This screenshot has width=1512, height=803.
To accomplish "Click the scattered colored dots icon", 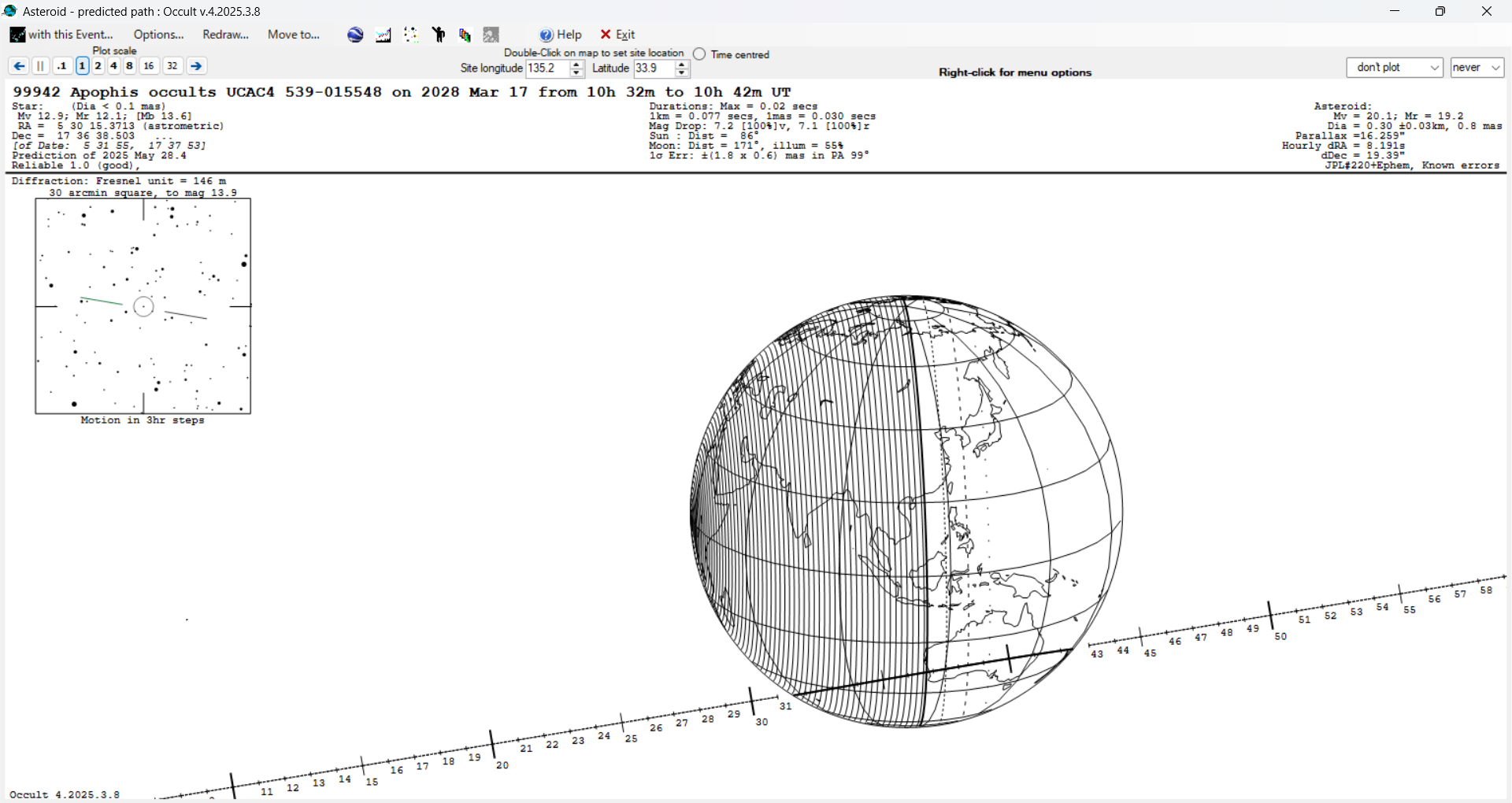I will point(411,35).
